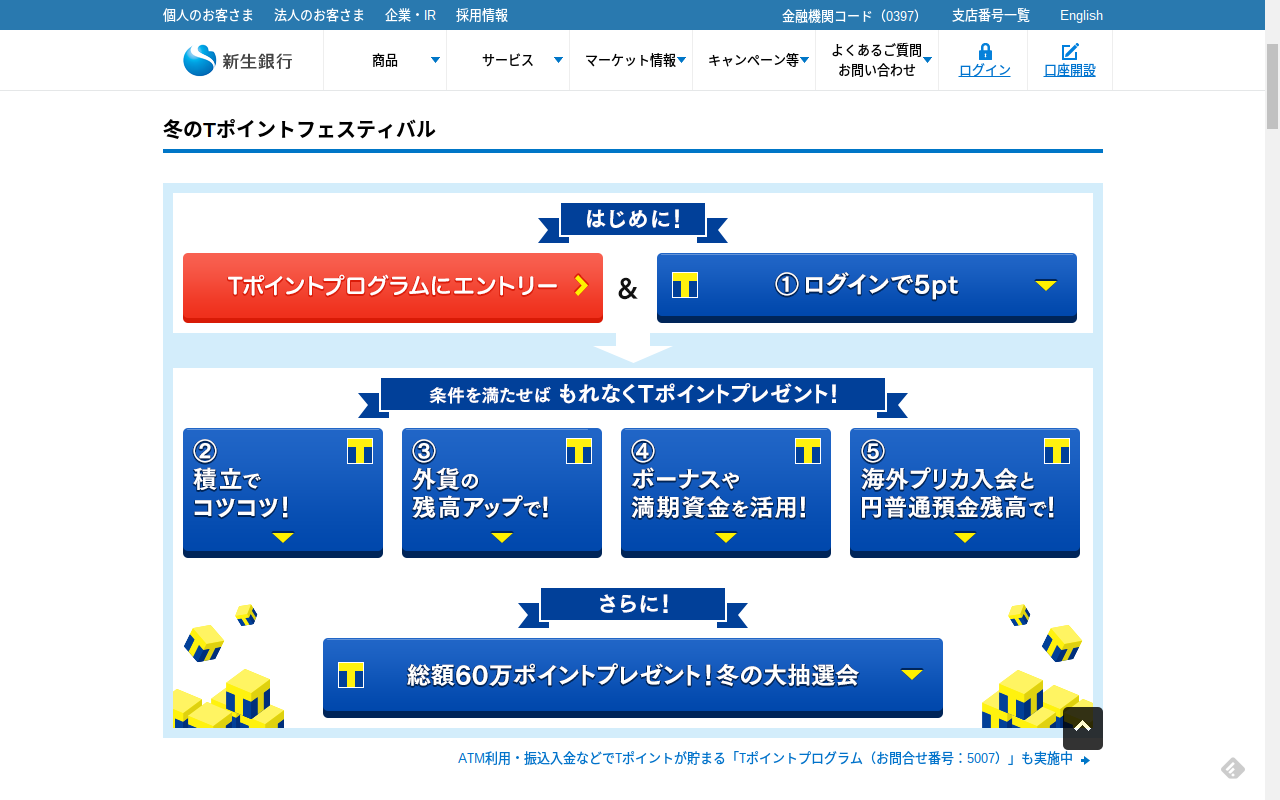
Task: Click the scroll-to-top arrow button
Action: [1083, 728]
